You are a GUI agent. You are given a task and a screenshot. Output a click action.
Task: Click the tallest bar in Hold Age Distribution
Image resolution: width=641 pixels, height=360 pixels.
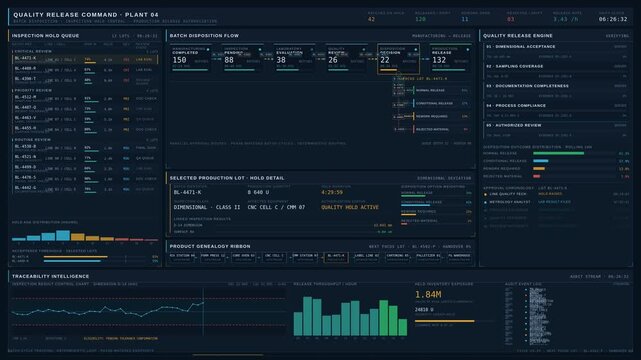63,235
